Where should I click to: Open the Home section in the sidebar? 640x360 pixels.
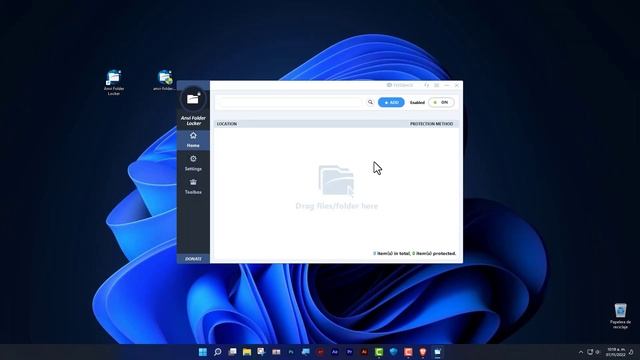pyautogui.click(x=193, y=140)
